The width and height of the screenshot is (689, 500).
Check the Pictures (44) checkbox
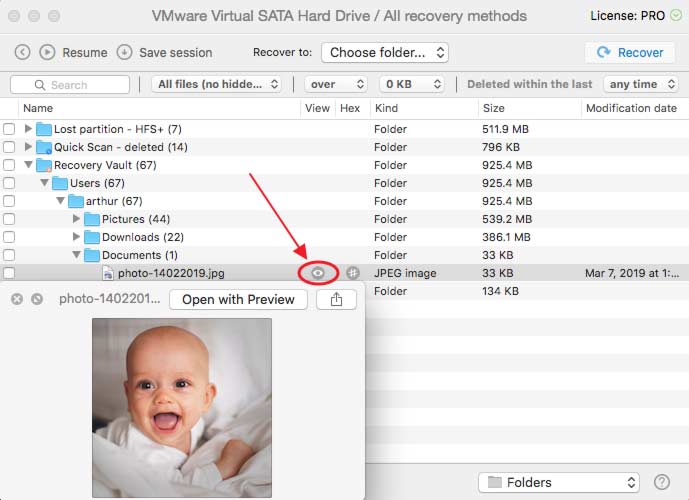(x=9, y=219)
